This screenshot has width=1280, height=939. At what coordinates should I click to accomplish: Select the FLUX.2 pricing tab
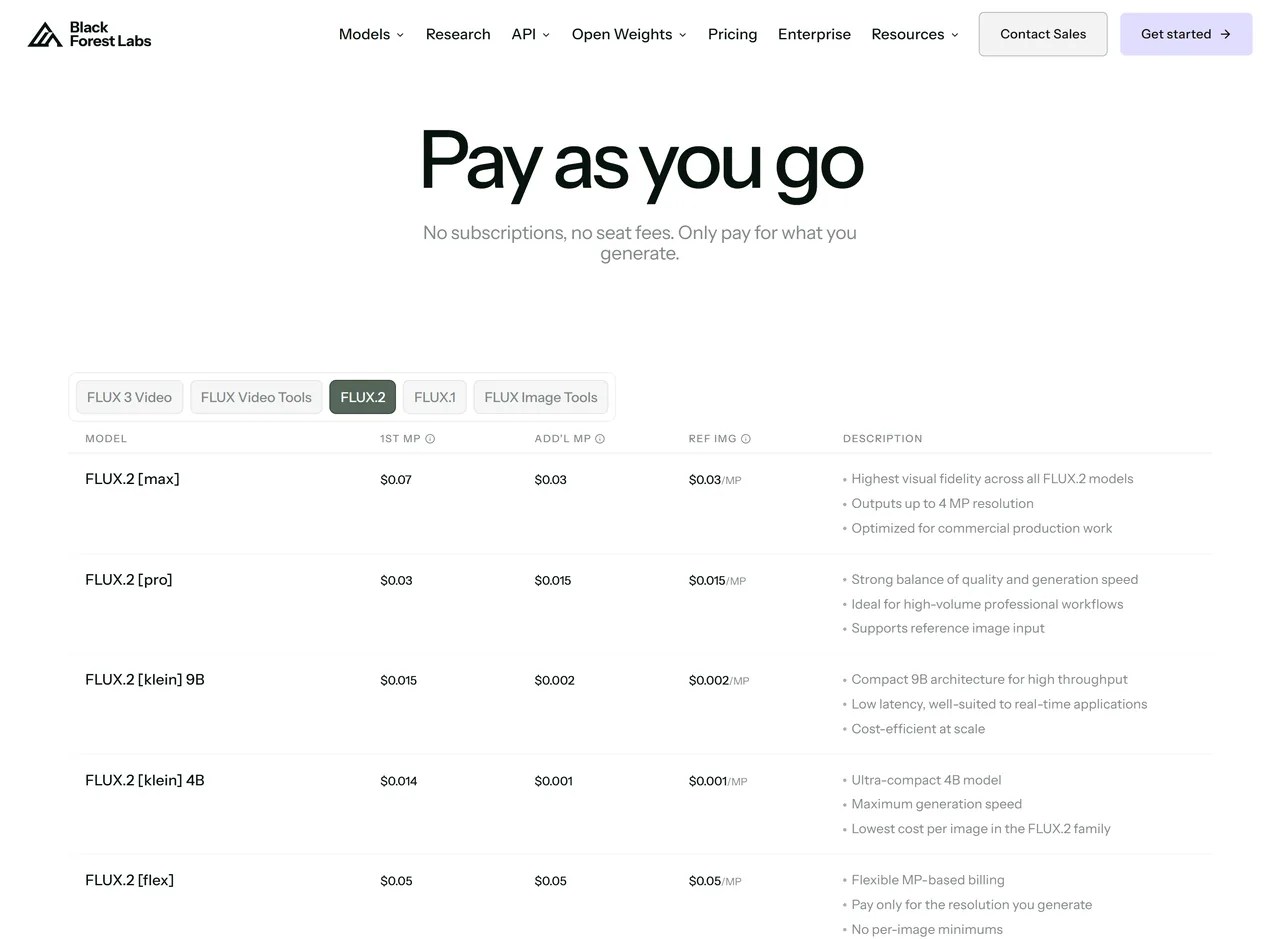[x=363, y=397]
